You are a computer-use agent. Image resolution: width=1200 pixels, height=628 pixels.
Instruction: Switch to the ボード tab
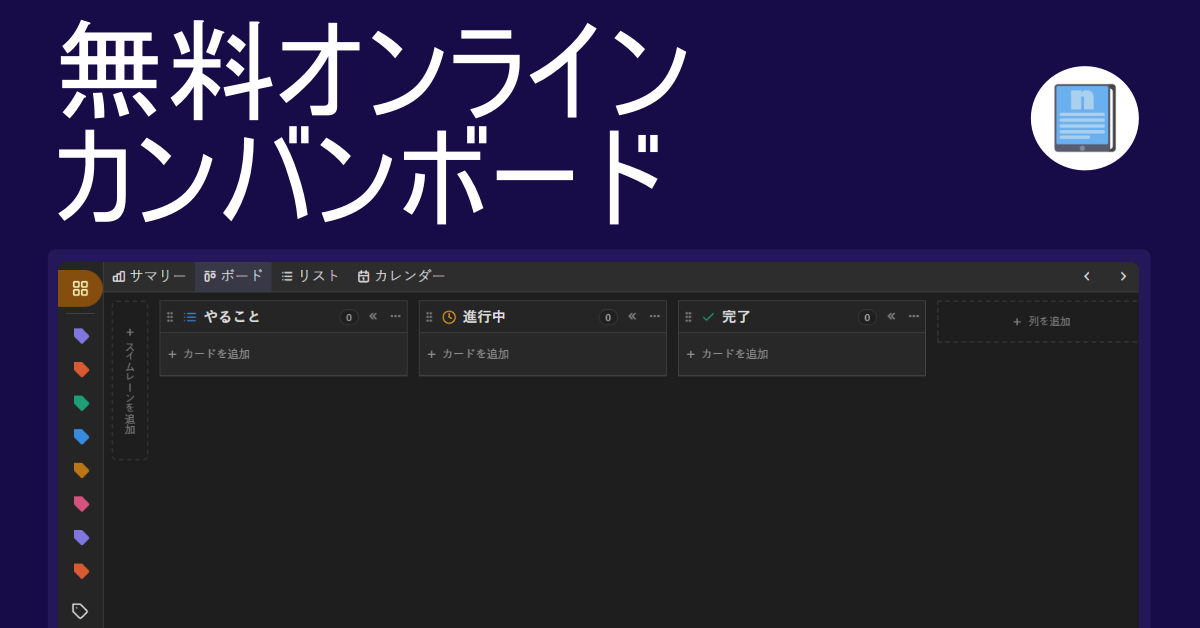(233, 276)
